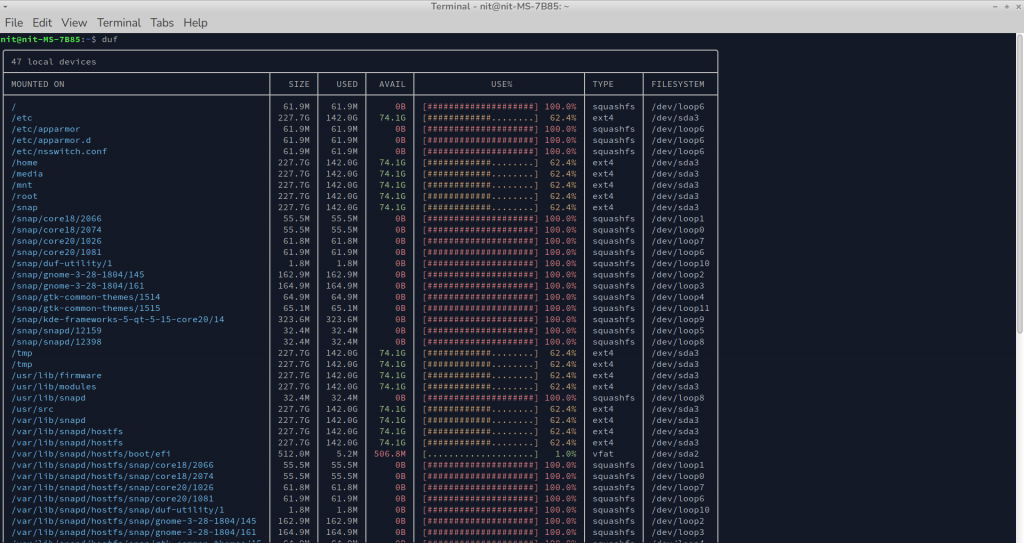Screen dimensions: 1024x543
Task: Click the FILESYSTEM column header
Action: tap(678, 84)
